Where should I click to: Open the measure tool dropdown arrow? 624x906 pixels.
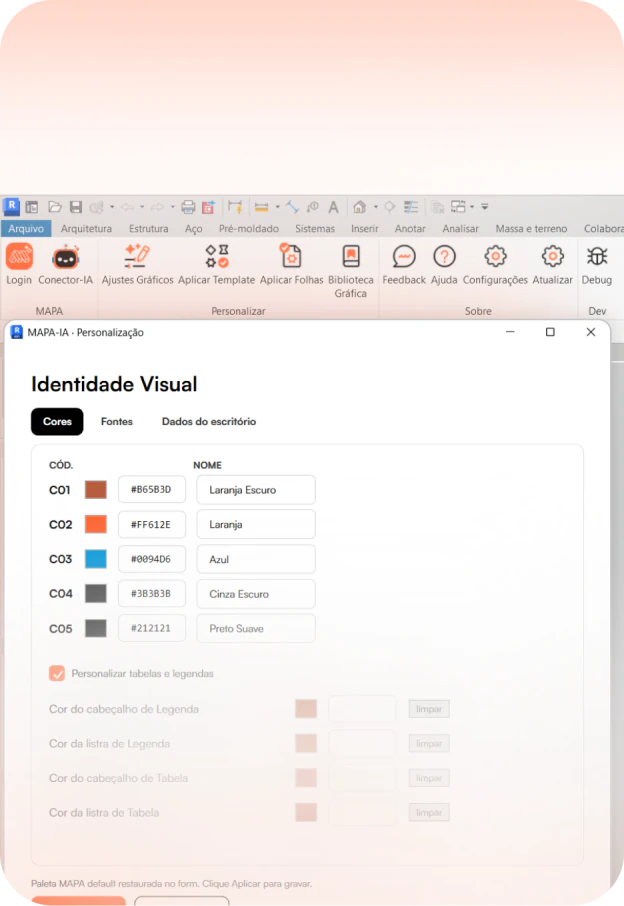(x=278, y=207)
